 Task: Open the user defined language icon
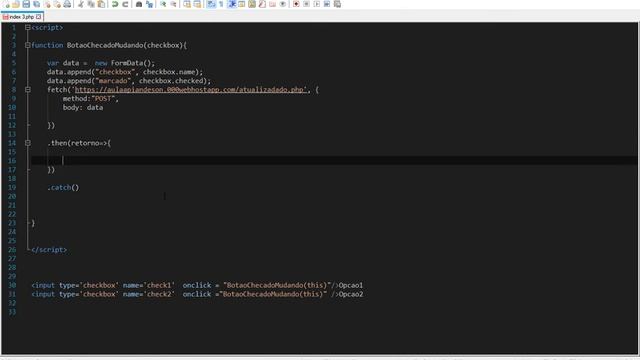242,4
